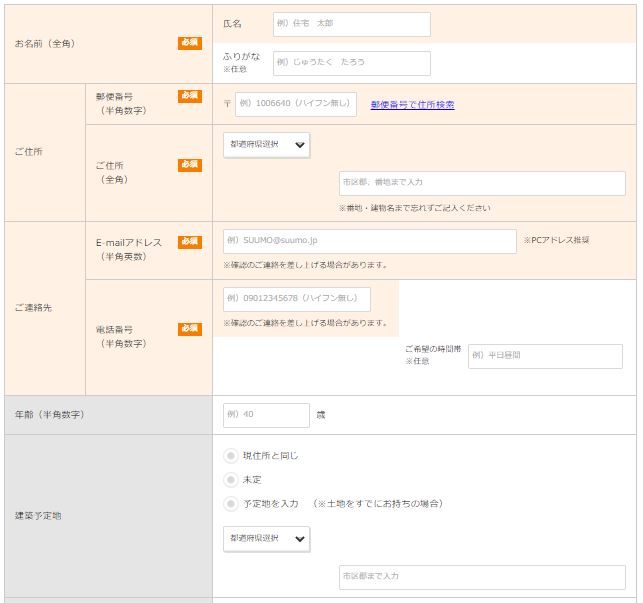The width and height of the screenshot is (643, 603).
Task: Click the 必須 badge in 郵便番号 row
Action: [190, 96]
